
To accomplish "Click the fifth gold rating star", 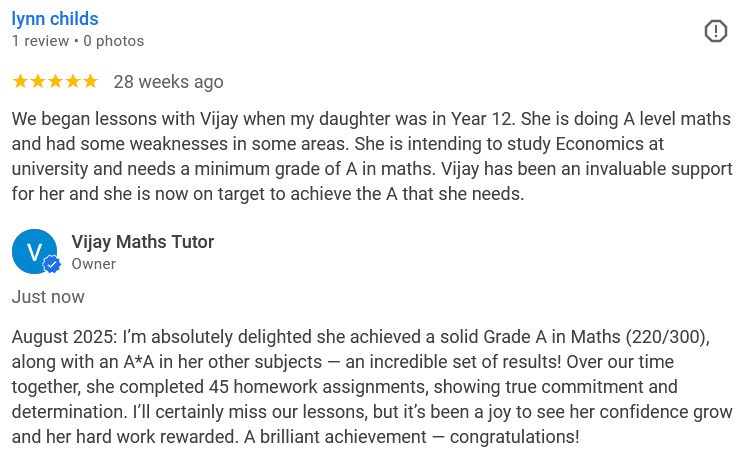I will pyautogui.click(x=90, y=81).
